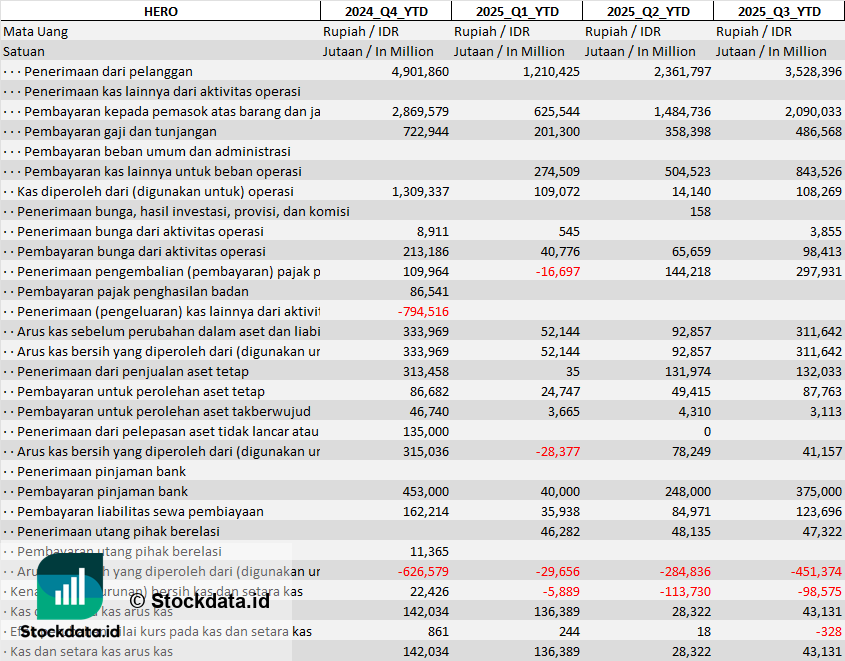
Task: Select value 274,509
Action: [x=557, y=171]
